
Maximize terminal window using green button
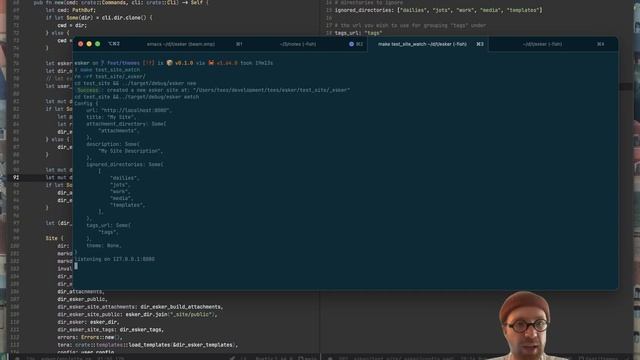98,44
